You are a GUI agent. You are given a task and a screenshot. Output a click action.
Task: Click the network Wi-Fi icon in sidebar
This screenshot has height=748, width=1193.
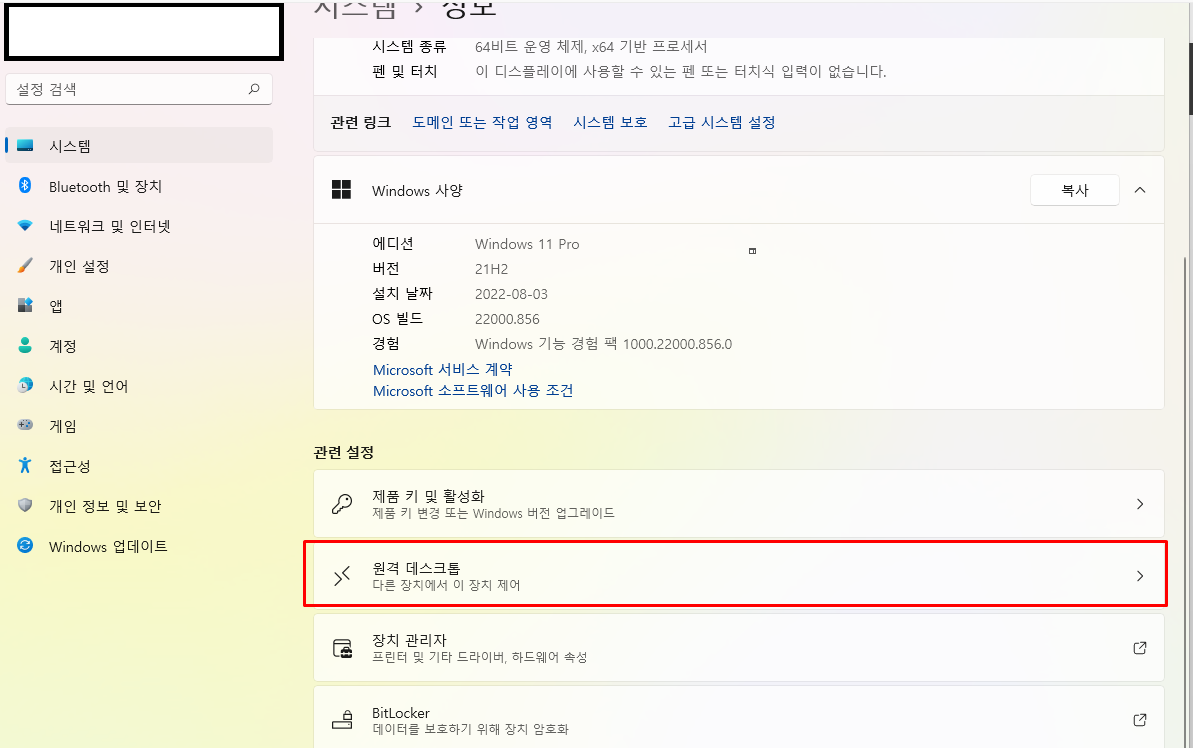click(x=25, y=226)
